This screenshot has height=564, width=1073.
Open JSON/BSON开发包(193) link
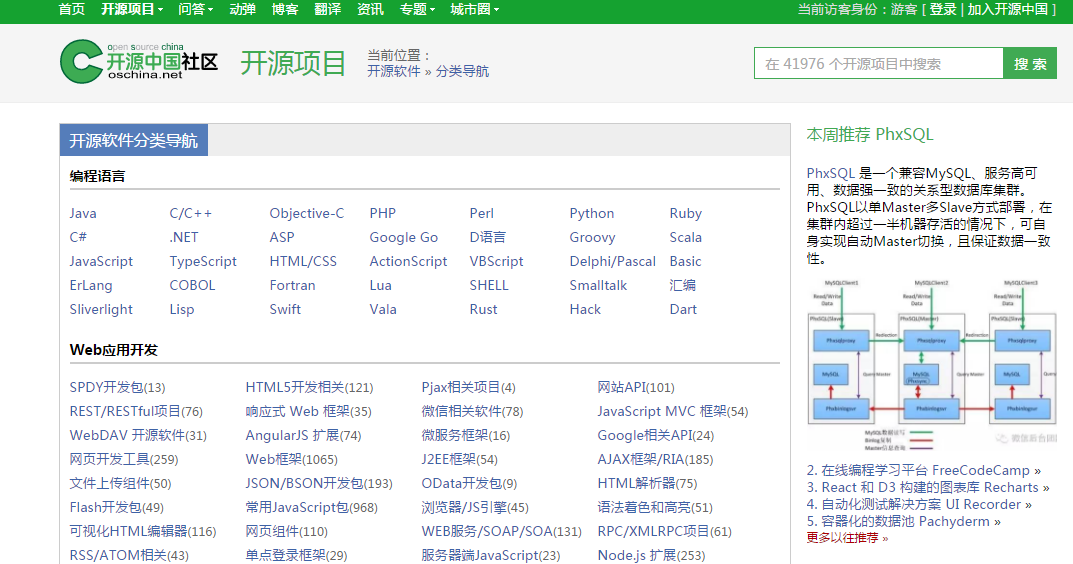pyautogui.click(x=319, y=483)
